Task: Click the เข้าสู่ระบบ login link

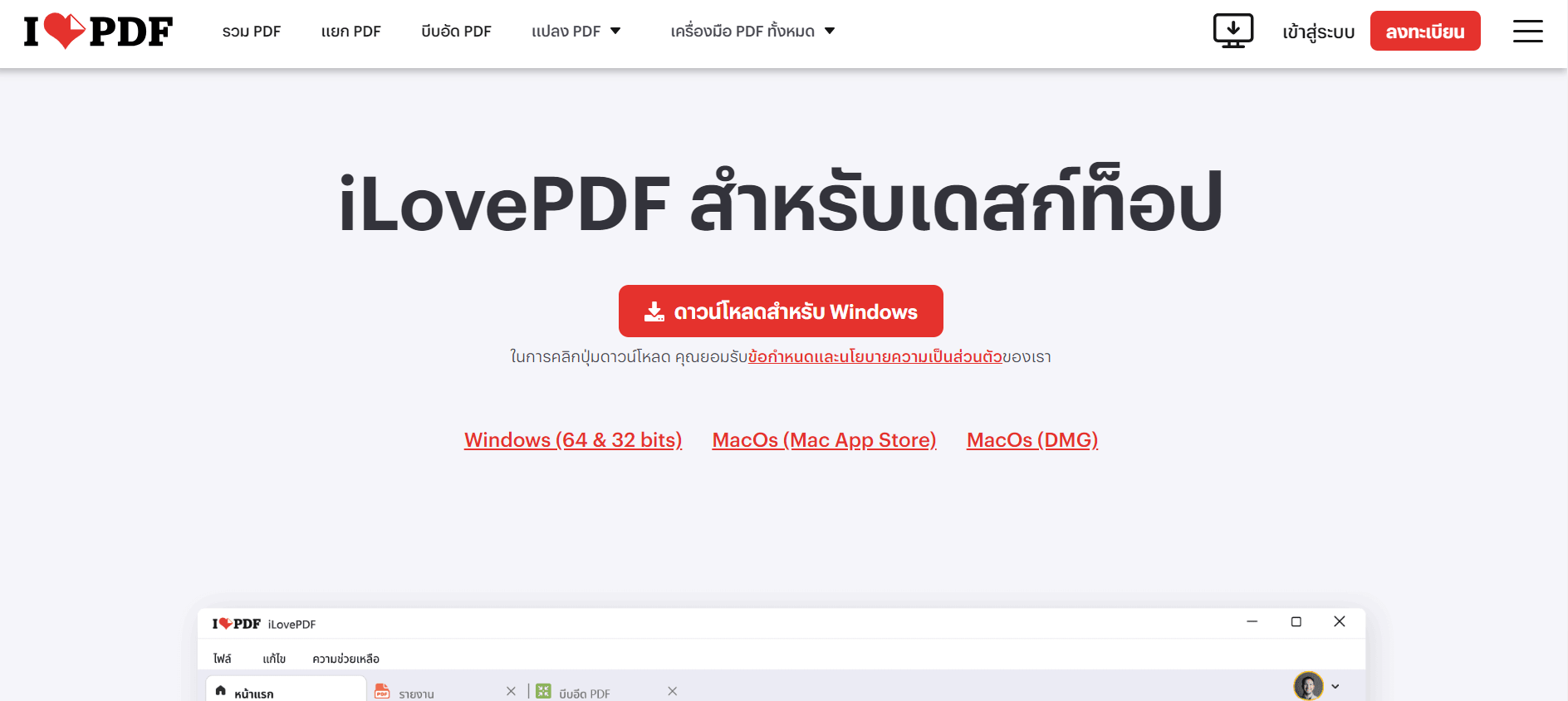Action: click(x=1318, y=32)
